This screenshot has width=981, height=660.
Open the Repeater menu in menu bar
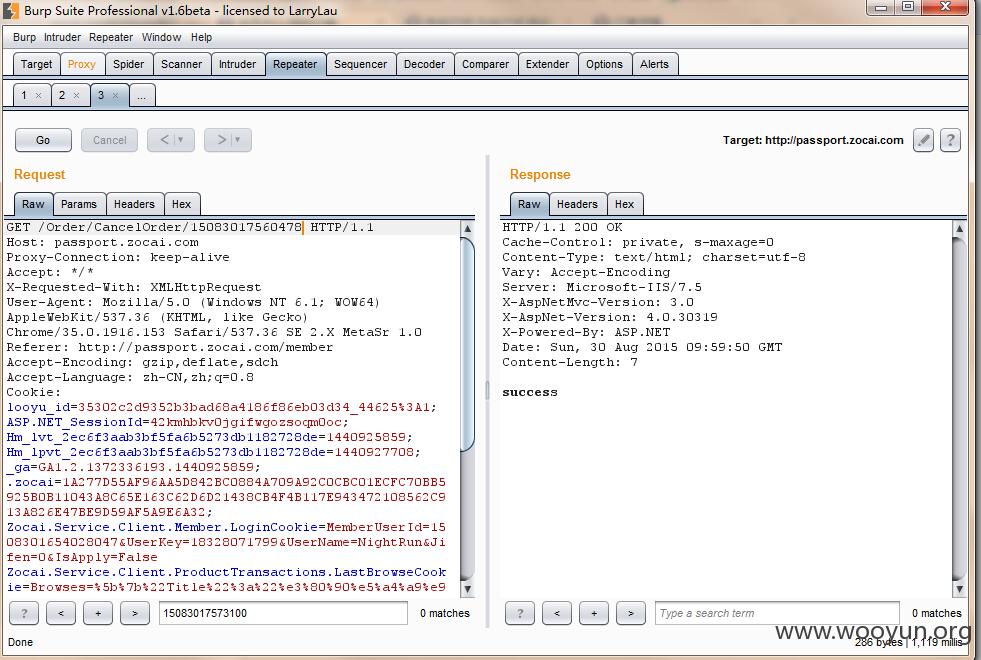coord(111,38)
